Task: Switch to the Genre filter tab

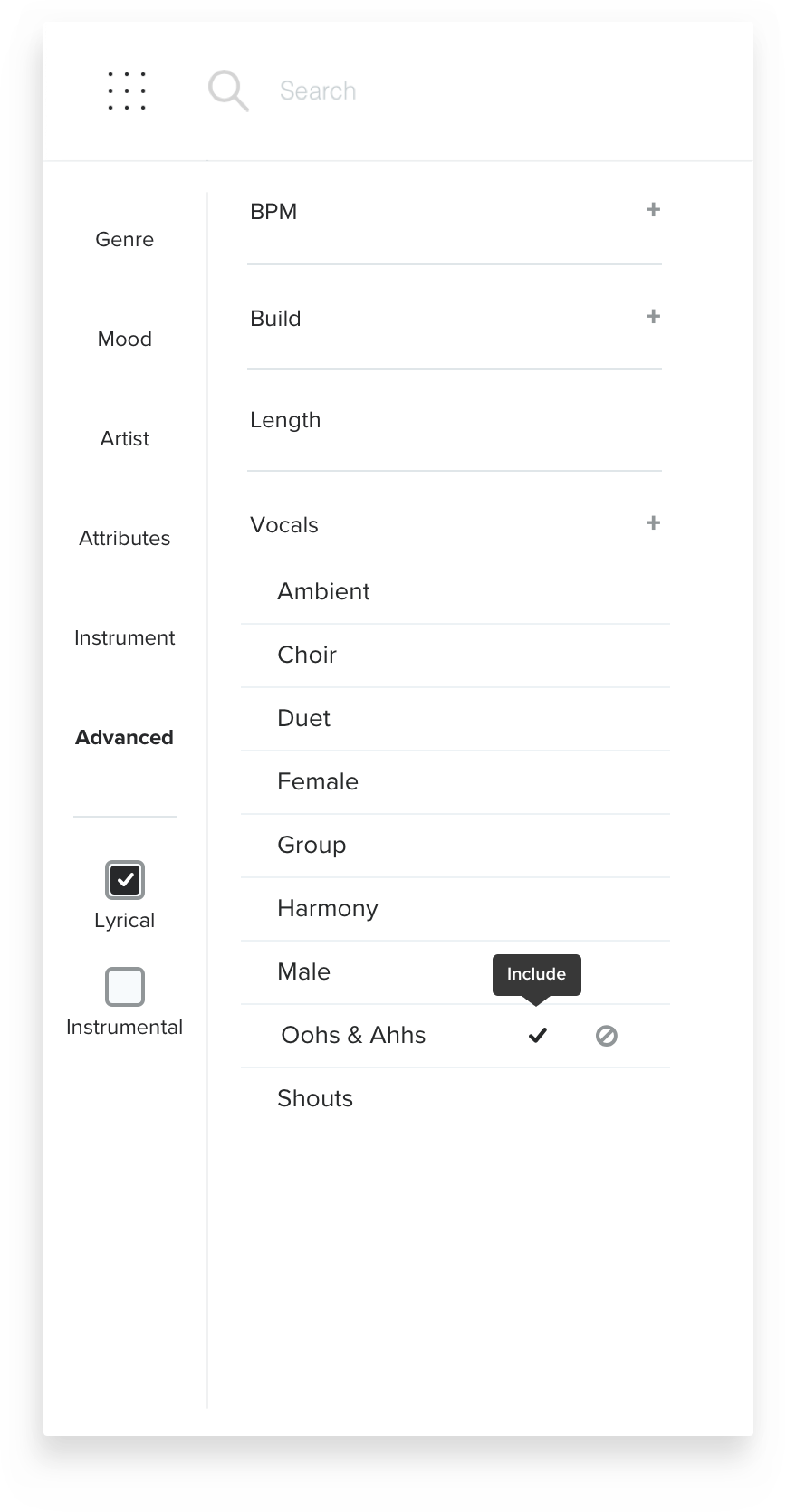Action: pos(124,239)
